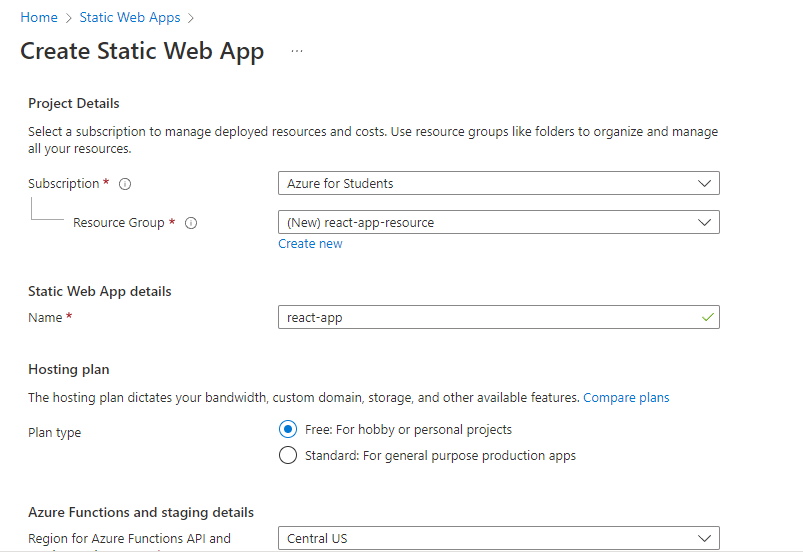Click chevron after Home in breadcrumb

pyautogui.click(x=69, y=18)
